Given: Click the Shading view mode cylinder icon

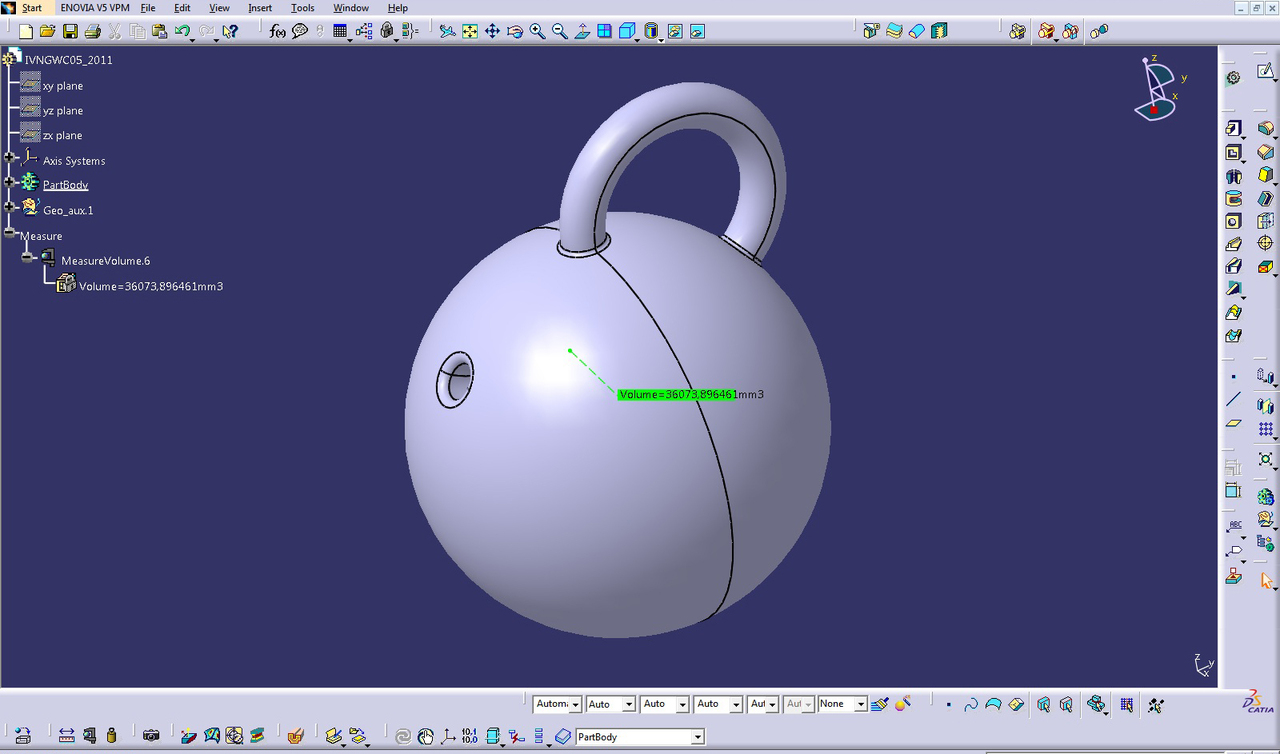Looking at the screenshot, I should 651,31.
